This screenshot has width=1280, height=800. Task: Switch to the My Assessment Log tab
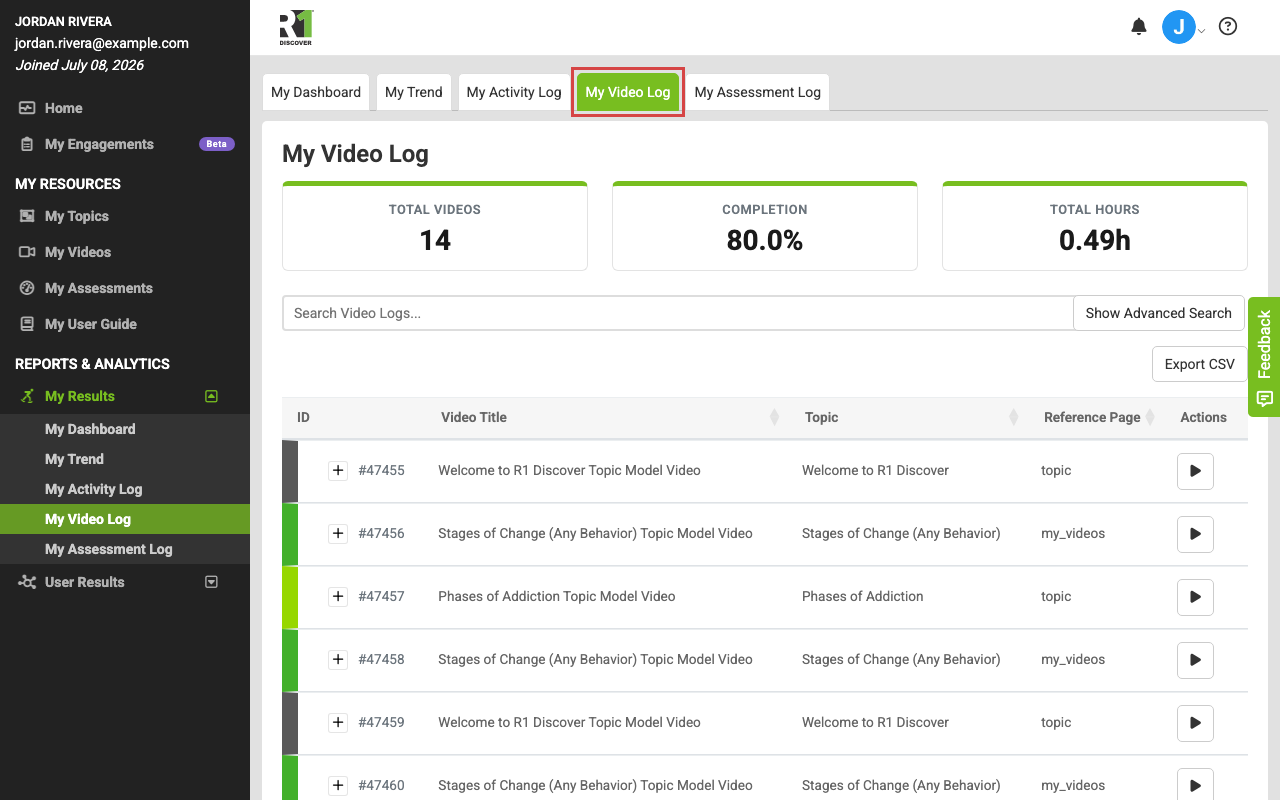[758, 92]
